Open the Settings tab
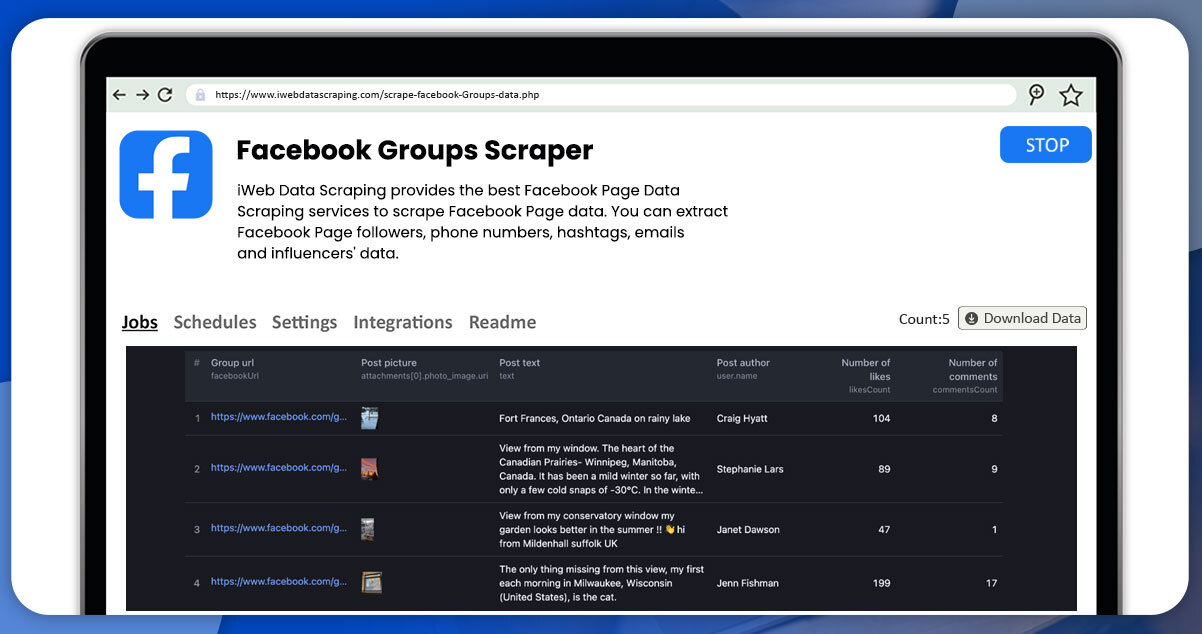 [x=304, y=322]
